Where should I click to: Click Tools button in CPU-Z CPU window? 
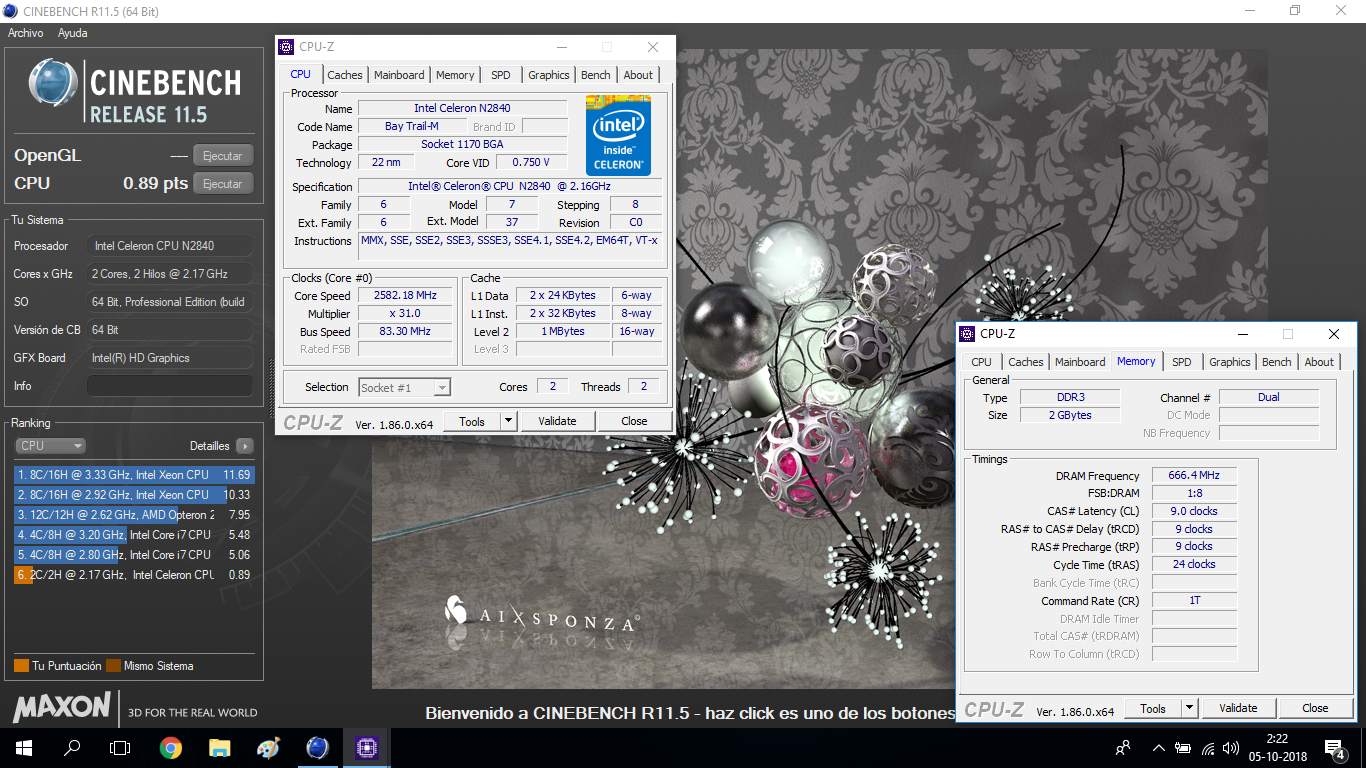coord(472,422)
